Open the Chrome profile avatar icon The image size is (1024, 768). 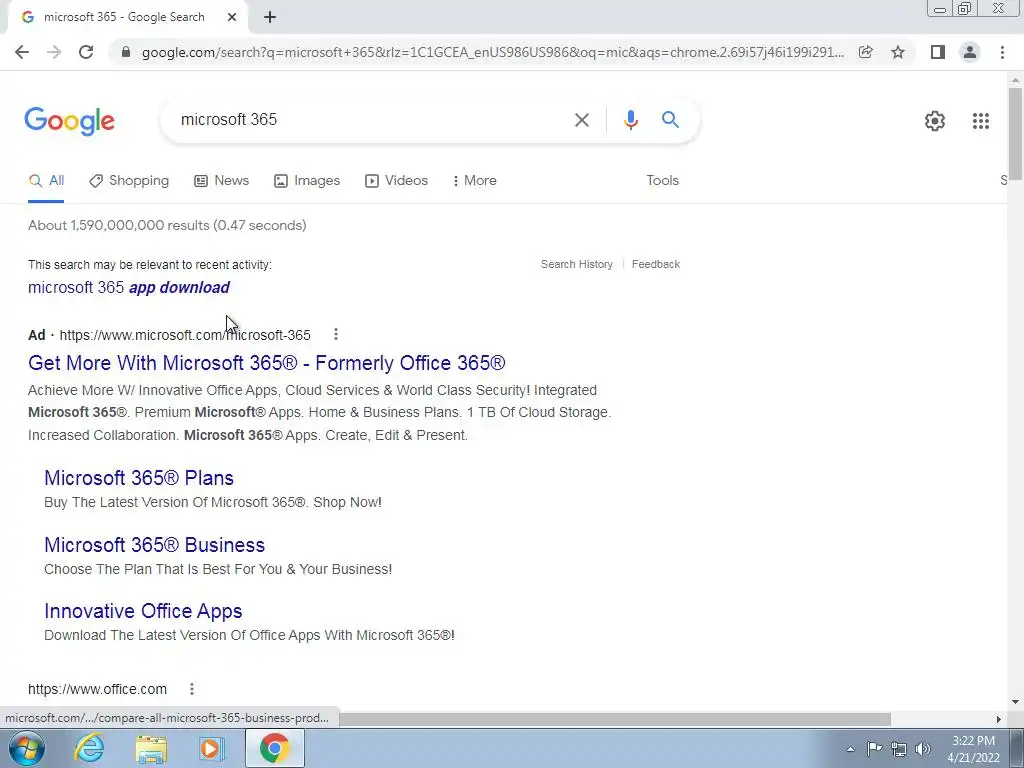click(x=970, y=52)
